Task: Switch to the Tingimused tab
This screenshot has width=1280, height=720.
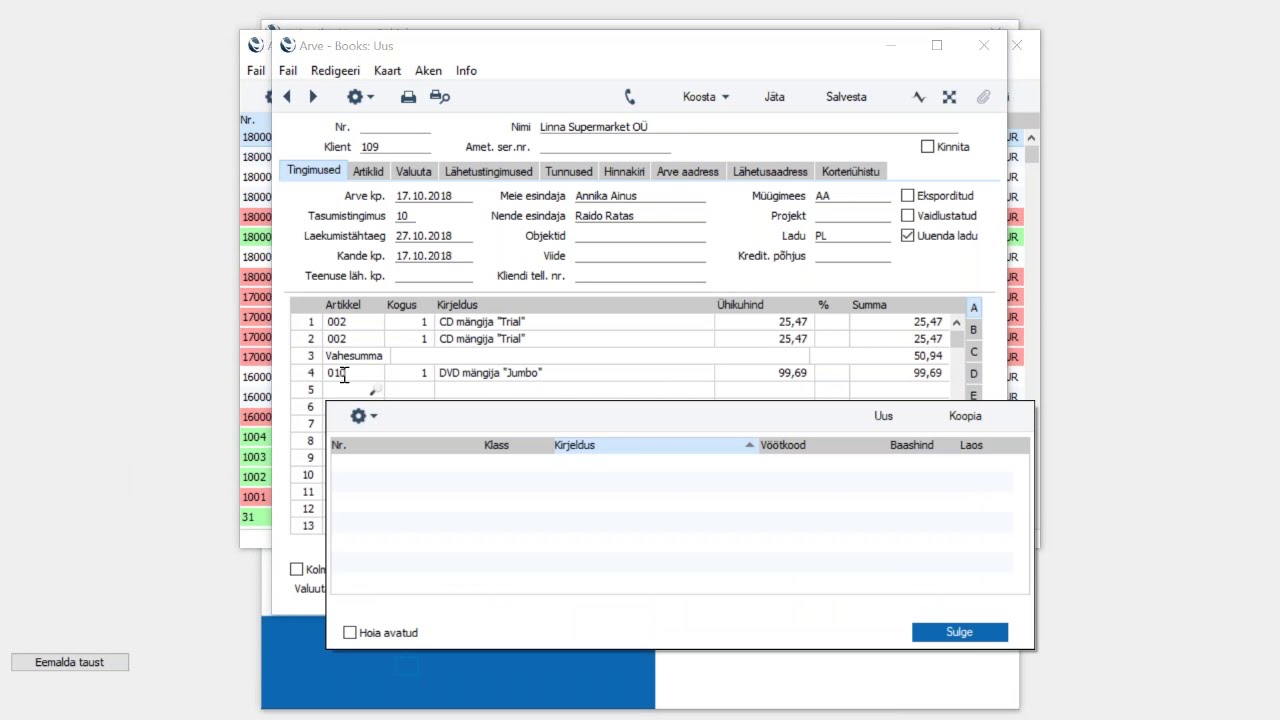Action: coord(314,170)
